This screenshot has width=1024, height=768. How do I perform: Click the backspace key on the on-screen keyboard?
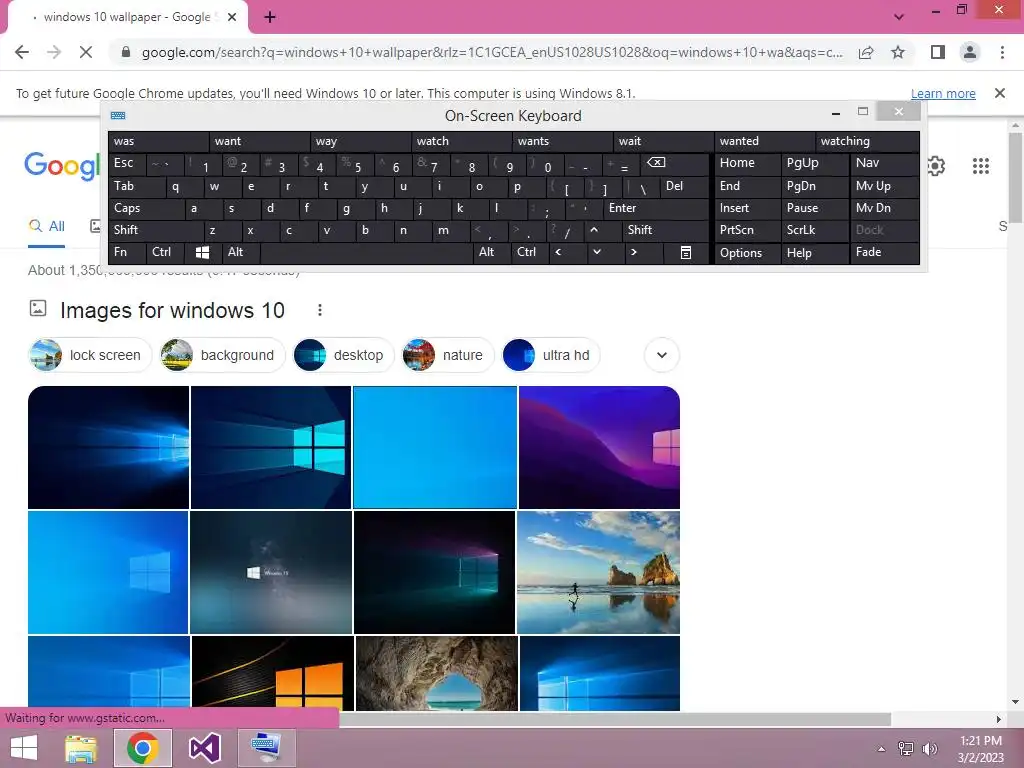click(x=675, y=164)
